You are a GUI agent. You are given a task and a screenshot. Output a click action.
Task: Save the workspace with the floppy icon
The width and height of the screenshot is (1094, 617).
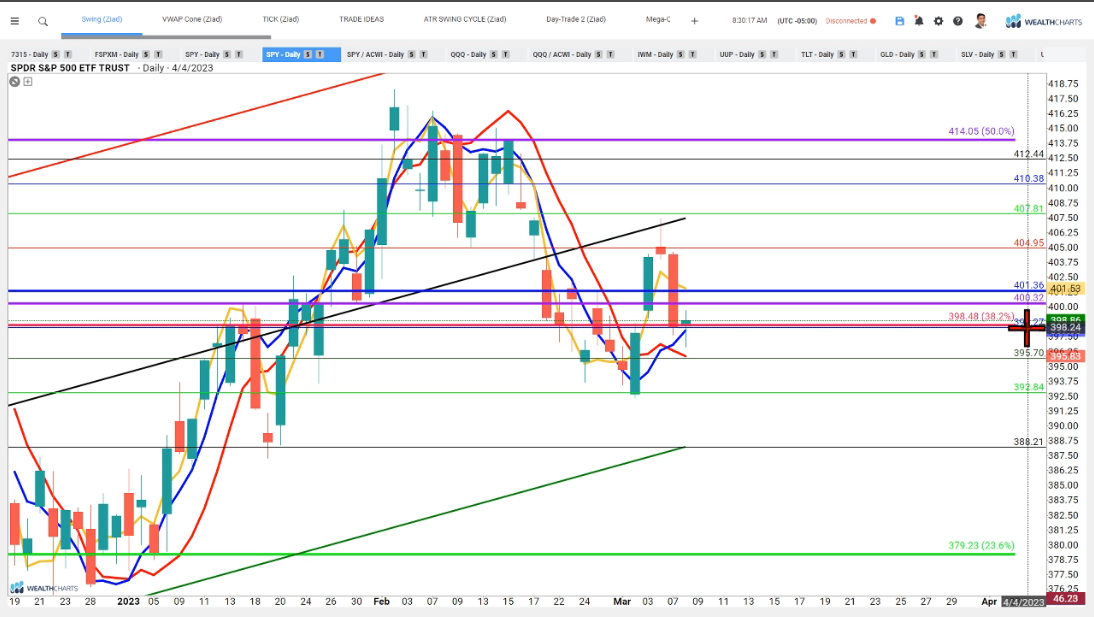click(x=899, y=21)
